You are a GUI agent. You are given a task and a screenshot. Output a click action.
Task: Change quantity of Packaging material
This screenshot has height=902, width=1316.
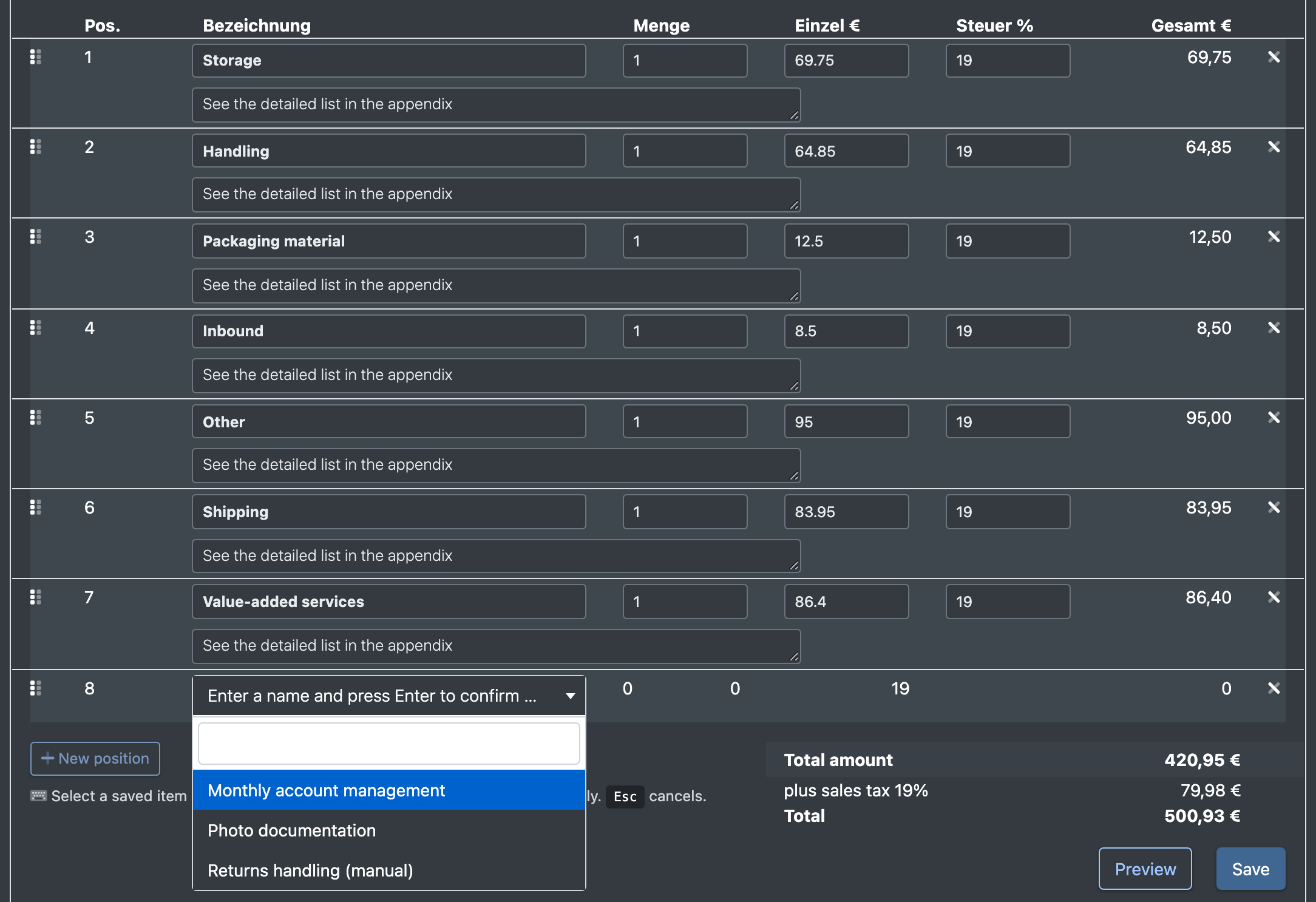685,241
